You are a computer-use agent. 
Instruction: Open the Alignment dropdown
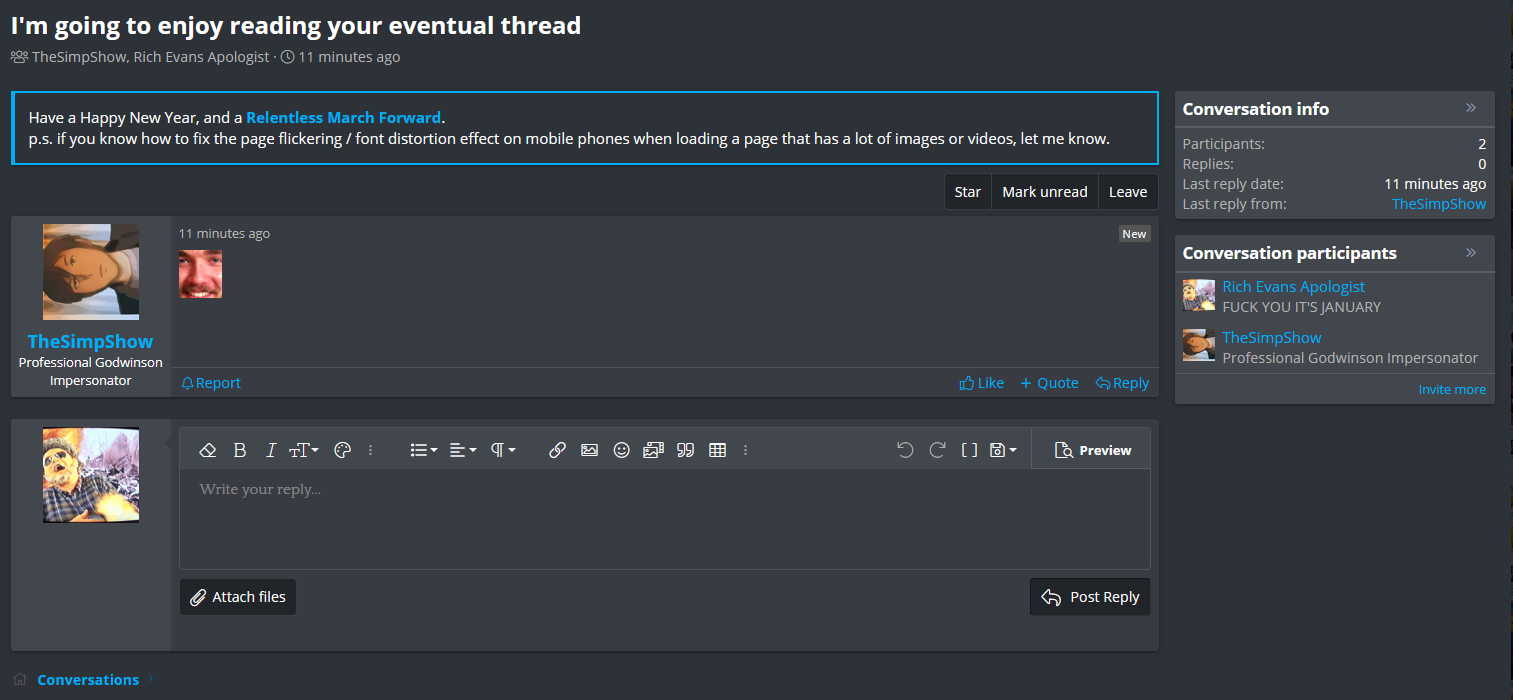coord(463,450)
